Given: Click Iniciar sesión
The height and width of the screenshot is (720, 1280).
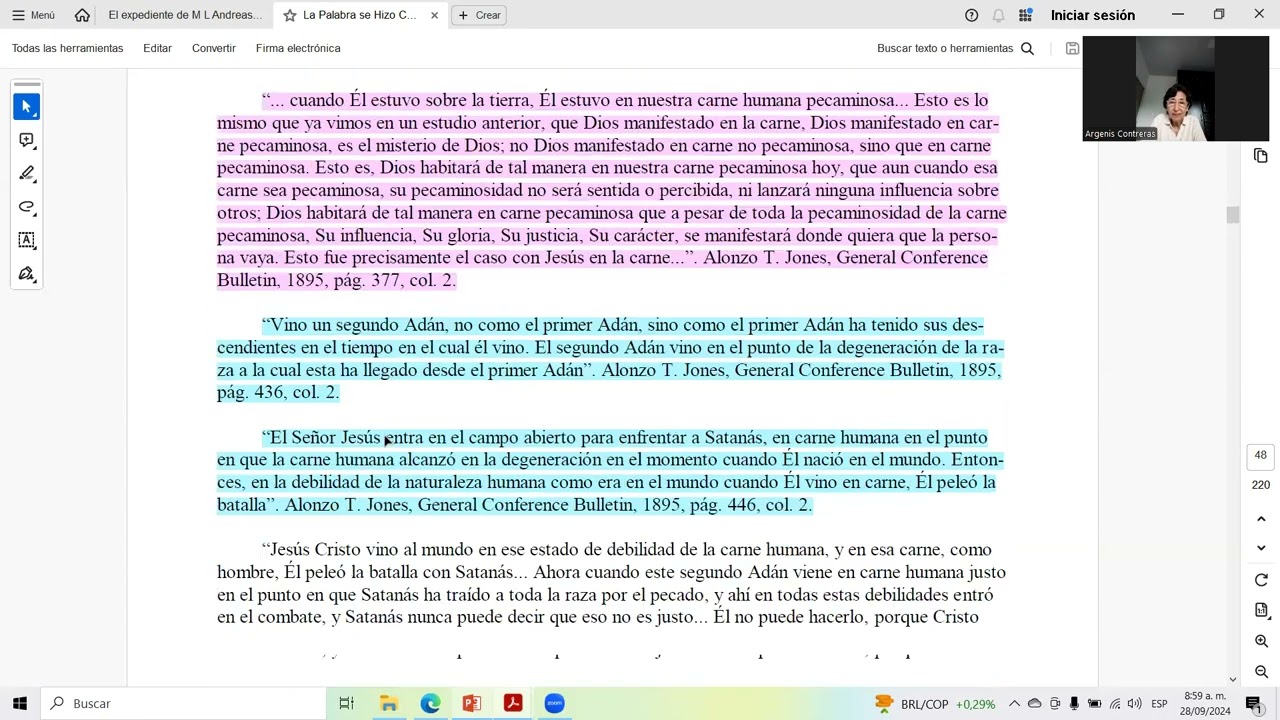Looking at the screenshot, I should pyautogui.click(x=1092, y=15).
